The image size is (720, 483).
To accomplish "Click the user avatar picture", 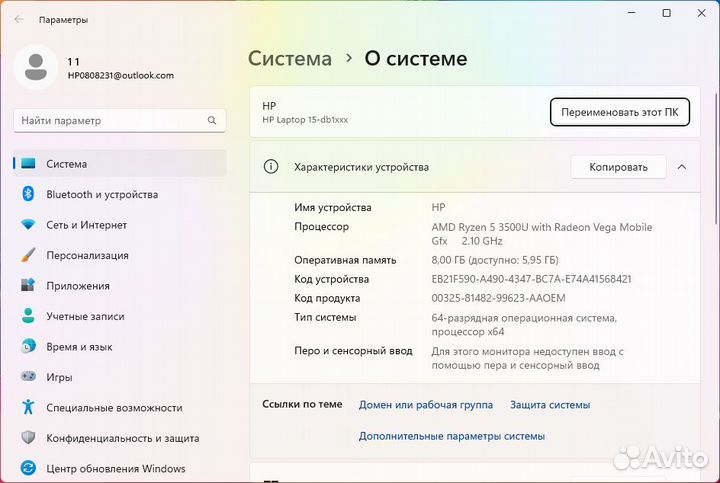I will (36, 67).
